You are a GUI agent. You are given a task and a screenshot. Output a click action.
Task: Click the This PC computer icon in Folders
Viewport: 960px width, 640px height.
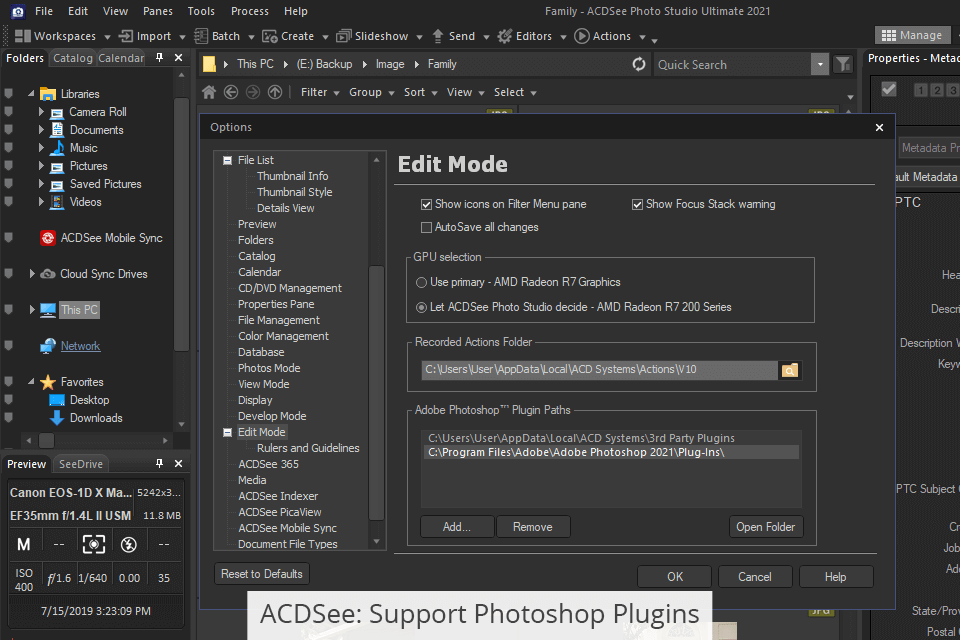[48, 310]
